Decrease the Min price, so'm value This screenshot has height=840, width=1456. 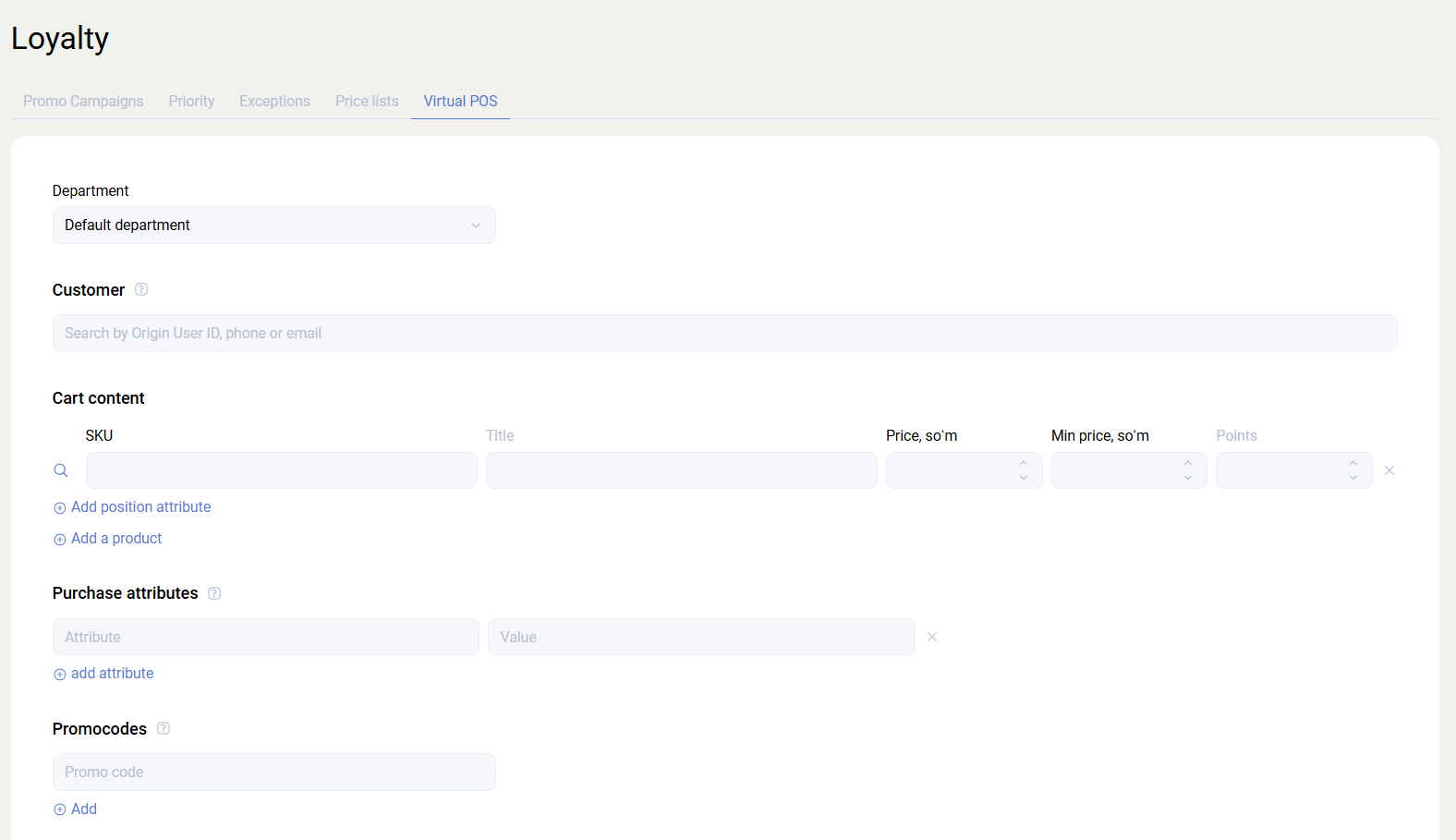(1188, 478)
